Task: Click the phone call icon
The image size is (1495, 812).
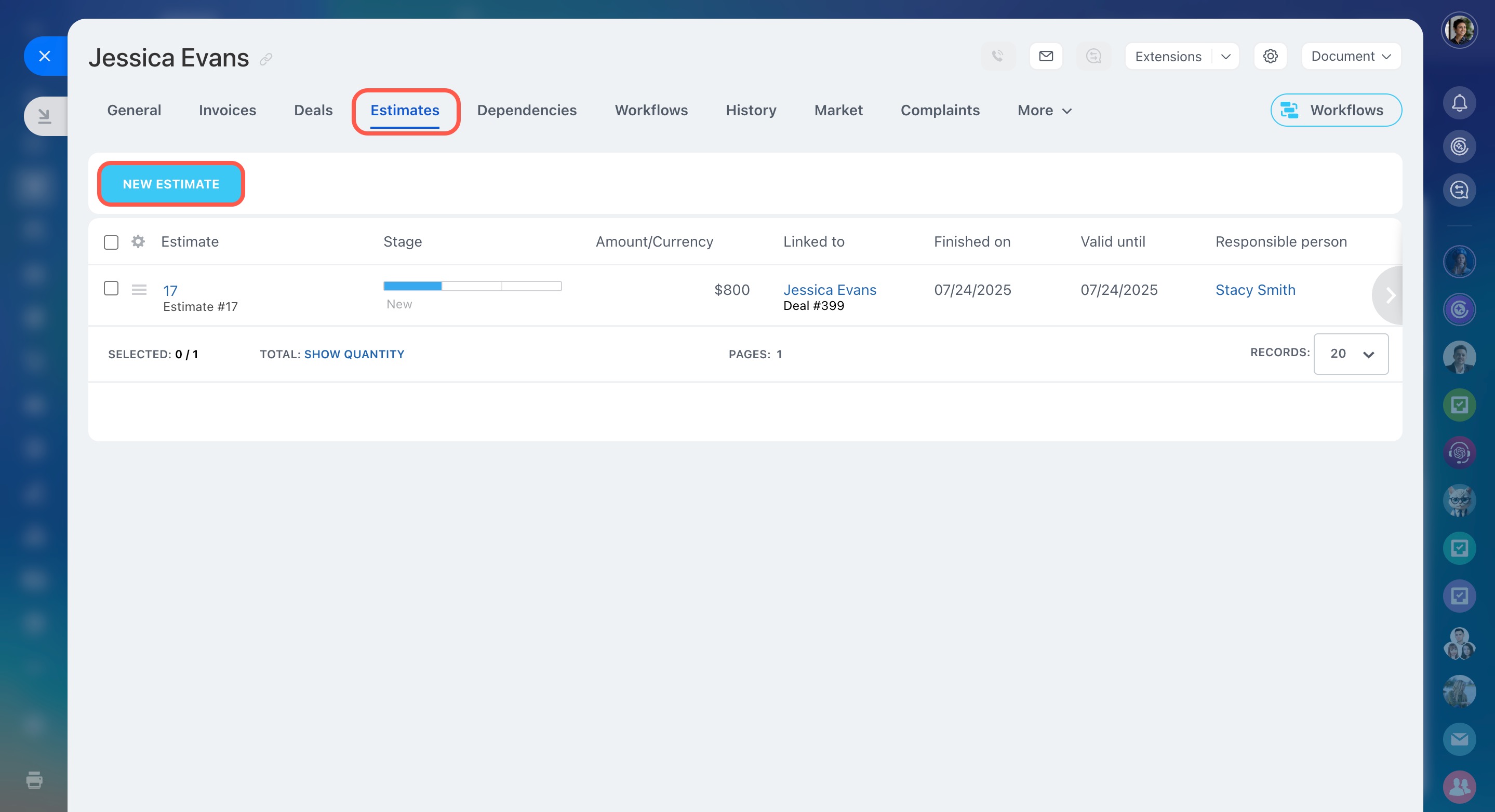Action: (998, 56)
